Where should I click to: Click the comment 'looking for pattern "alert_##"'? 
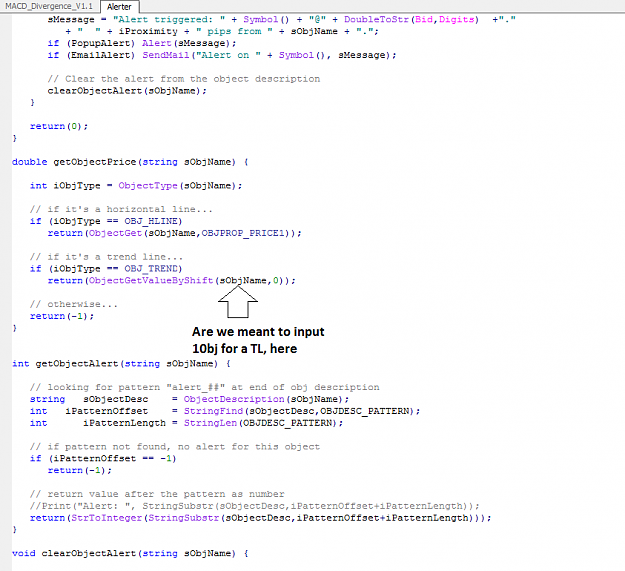(x=204, y=387)
